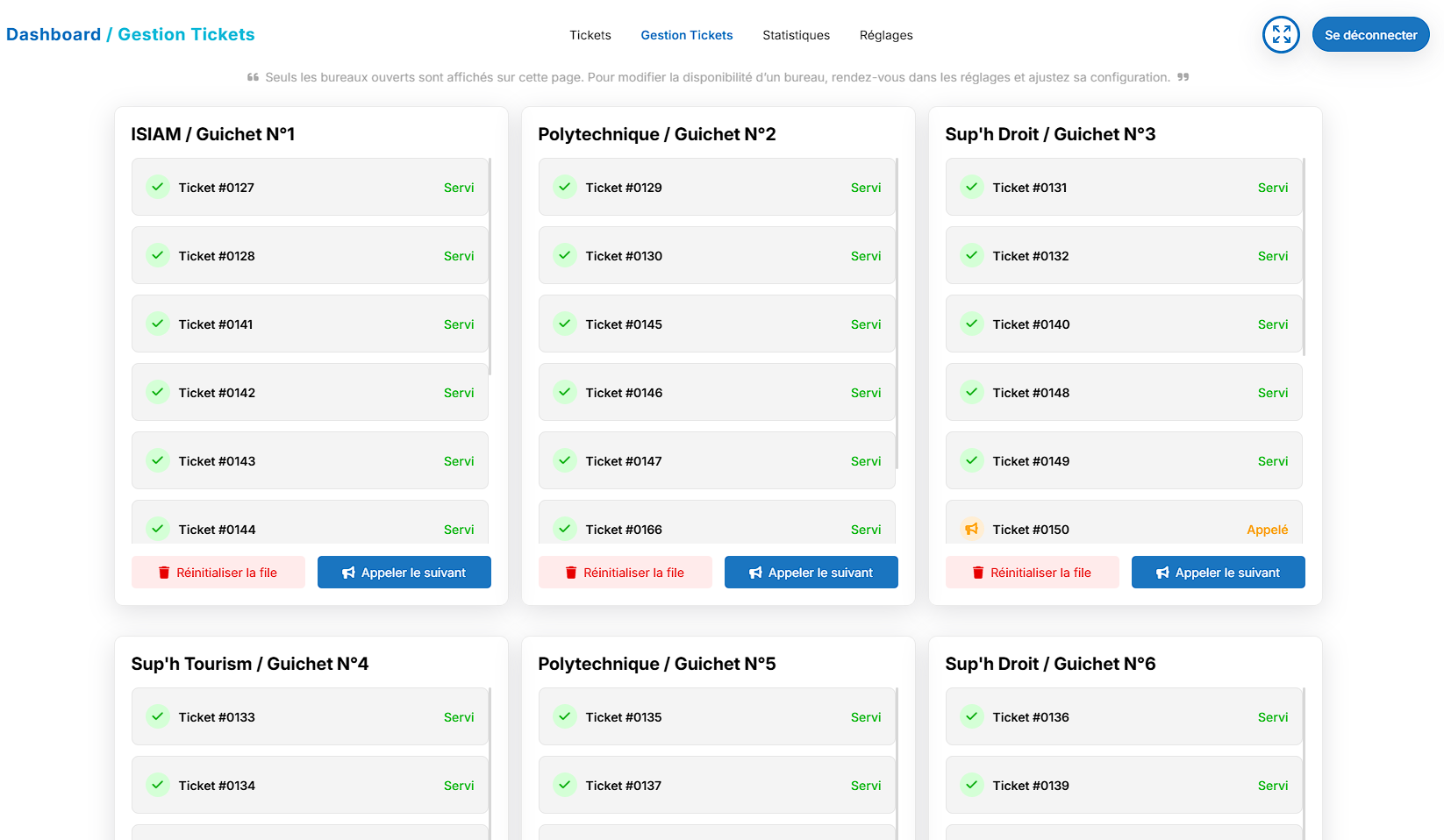Open the Tickets navigation tab

[x=590, y=35]
